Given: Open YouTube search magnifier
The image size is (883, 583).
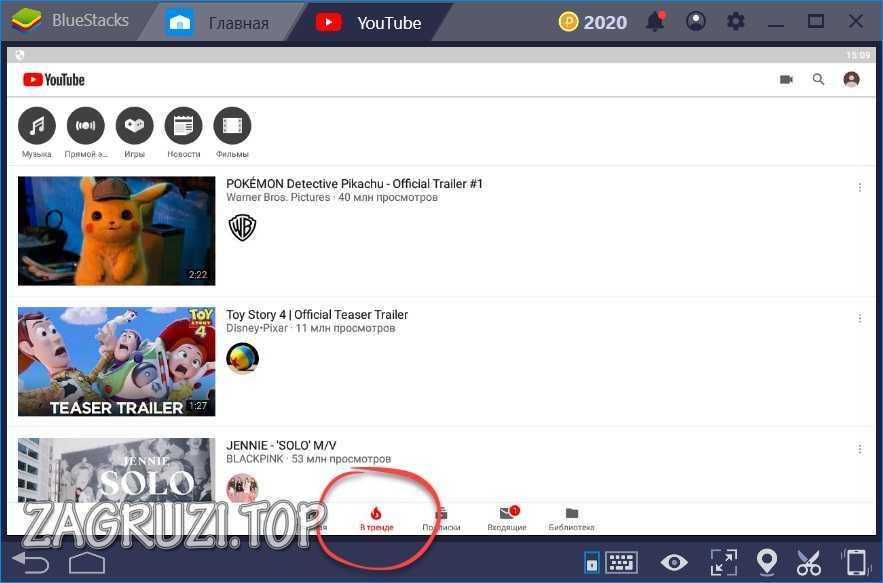Looking at the screenshot, I should tap(818, 79).
